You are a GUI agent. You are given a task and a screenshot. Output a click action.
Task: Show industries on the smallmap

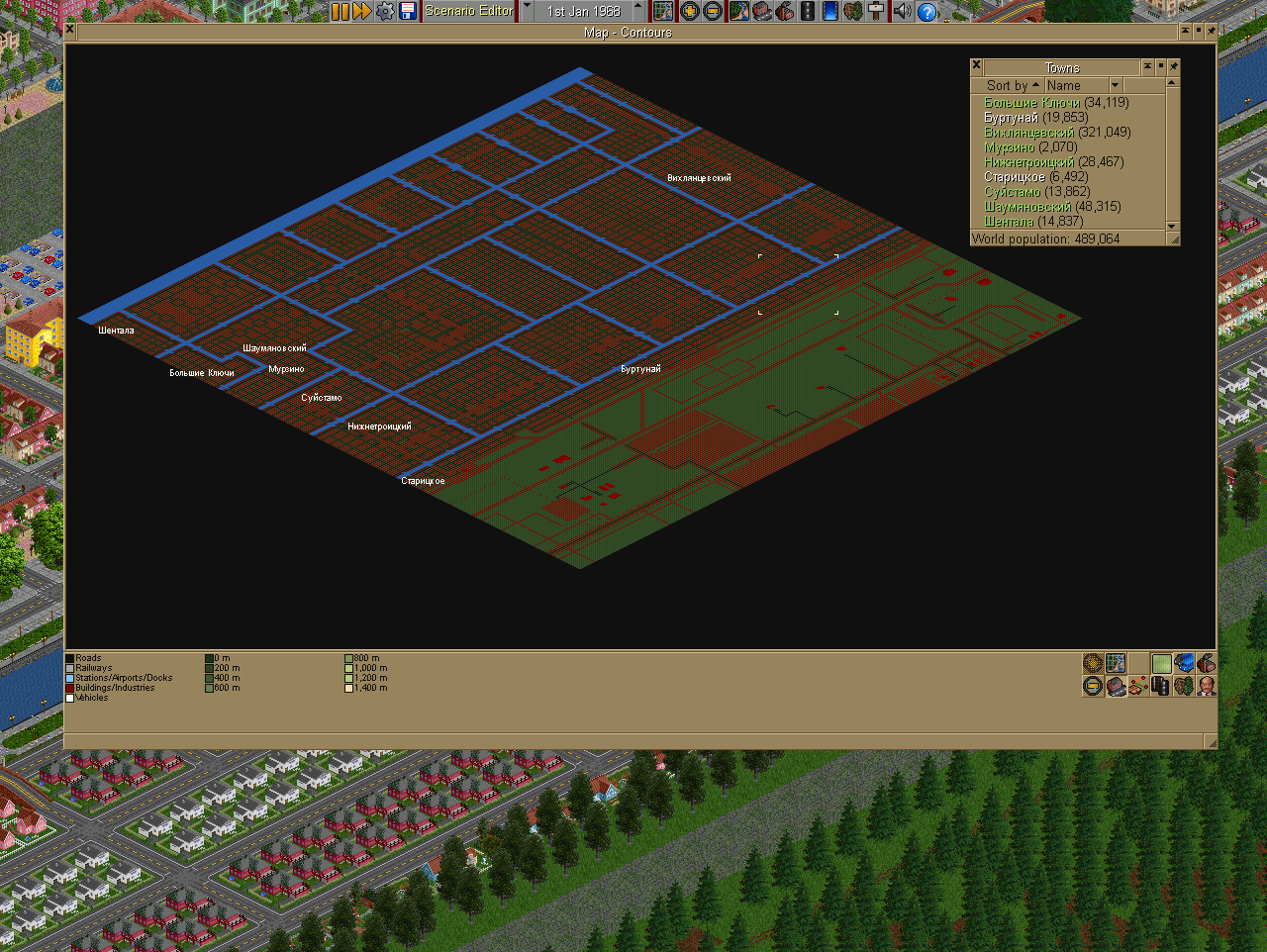coord(1207,663)
